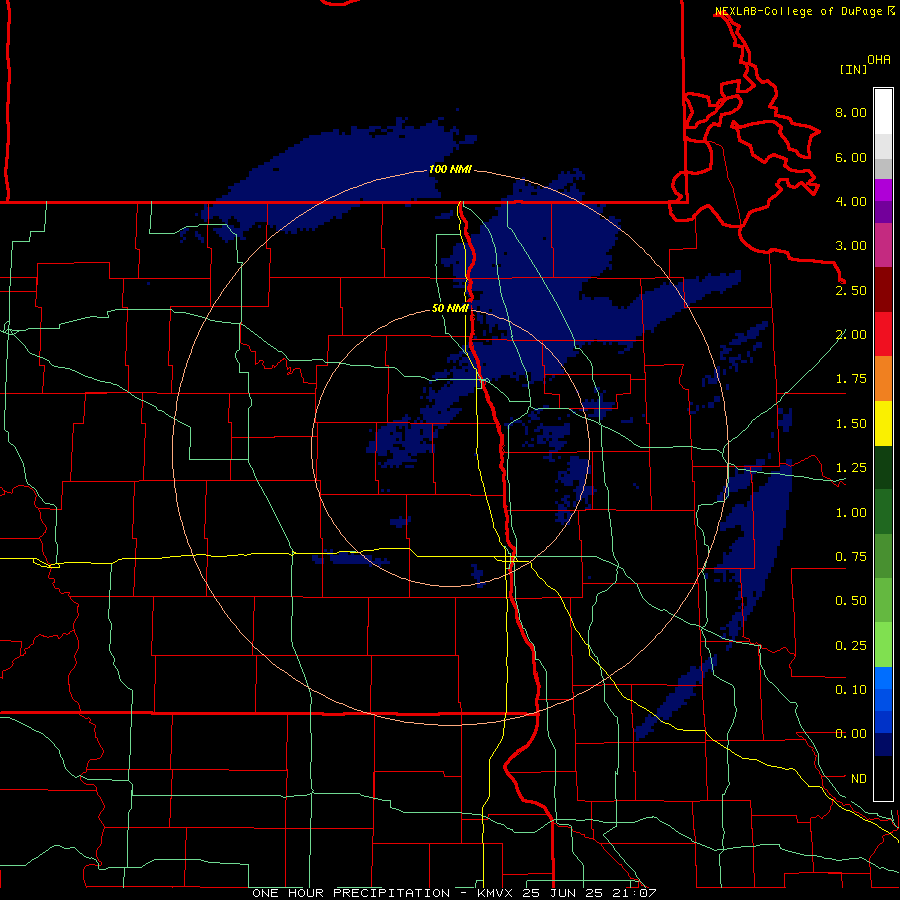The width and height of the screenshot is (900, 900).
Task: Select the yellow swatch on the scale
Action: tap(883, 423)
